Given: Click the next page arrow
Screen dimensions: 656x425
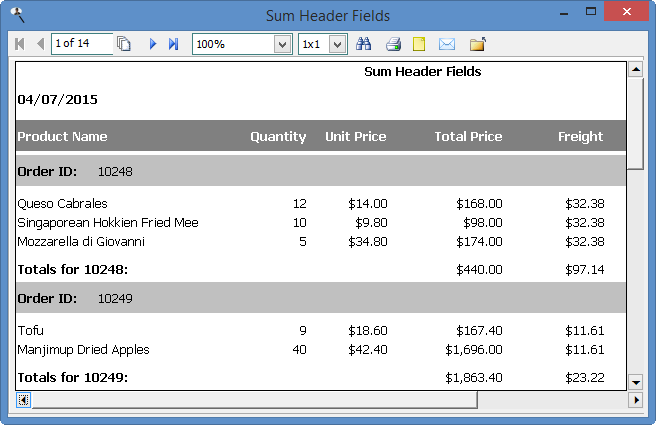Looking at the screenshot, I should coord(153,44).
